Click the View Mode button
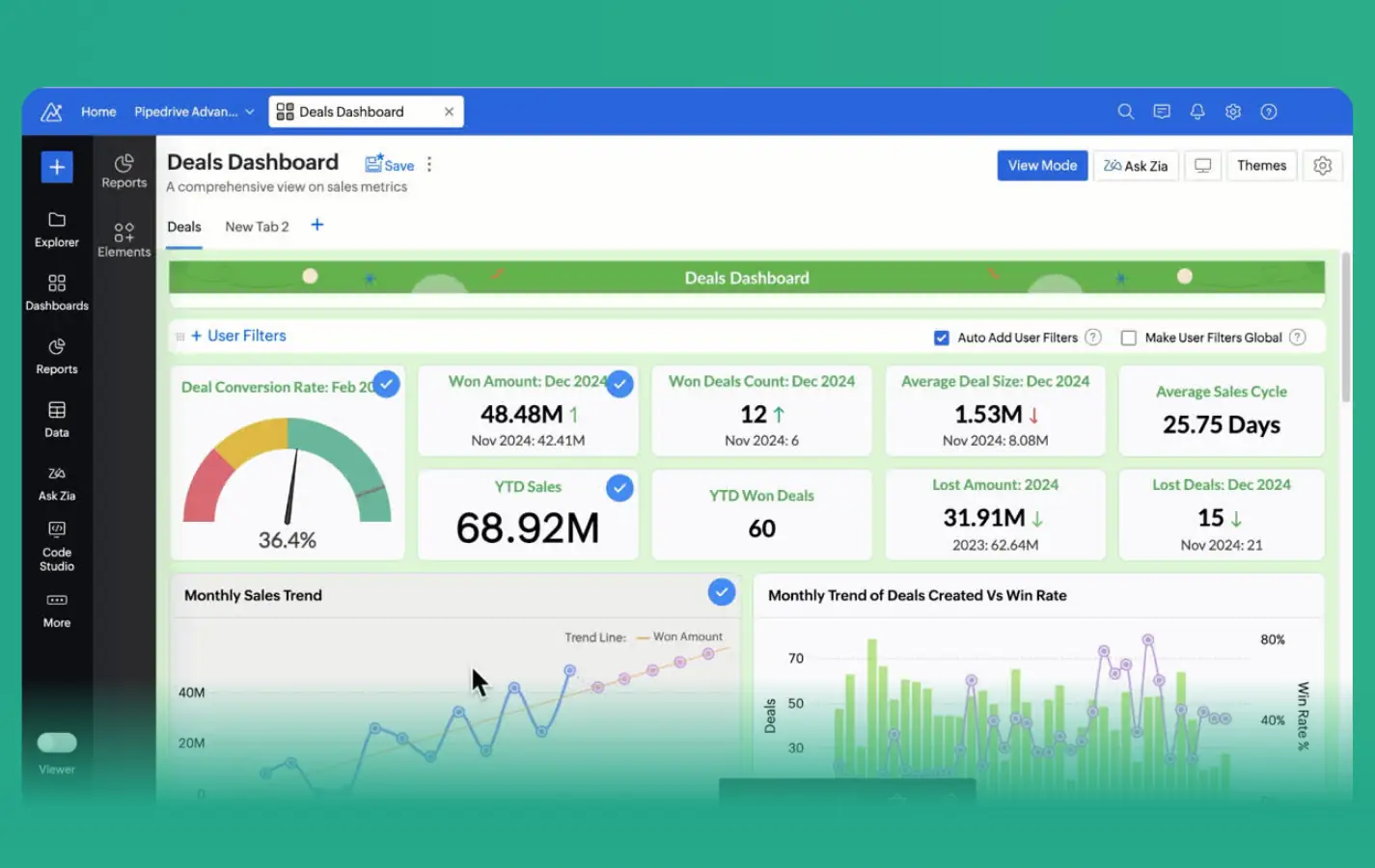 point(1042,166)
